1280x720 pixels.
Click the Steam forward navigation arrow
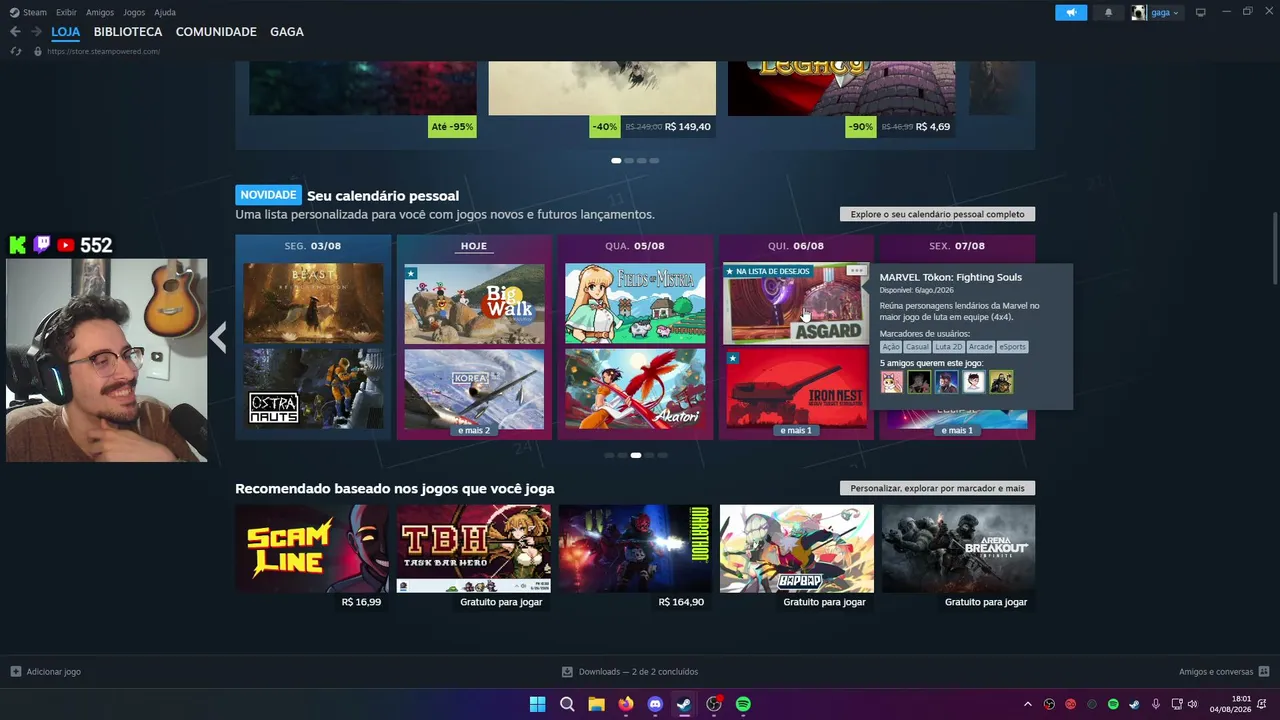[x=36, y=32]
